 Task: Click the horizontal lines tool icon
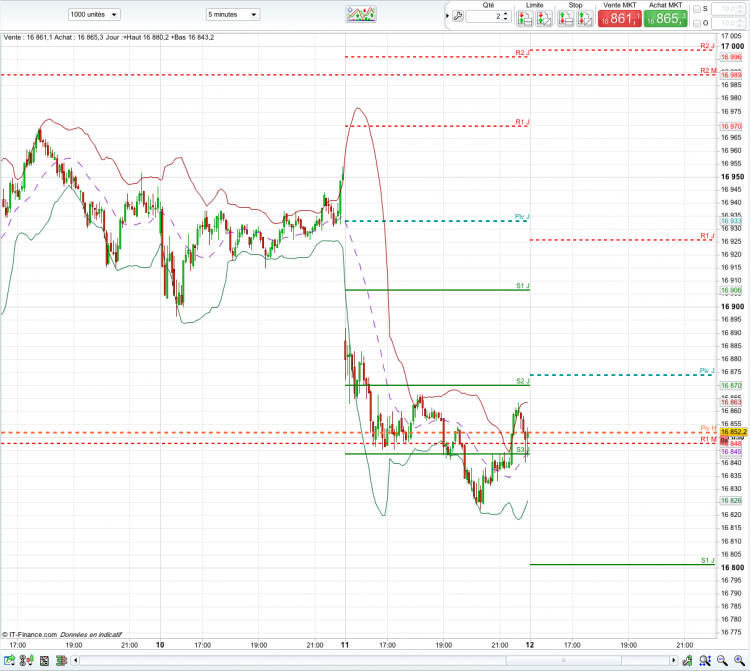pos(61,660)
